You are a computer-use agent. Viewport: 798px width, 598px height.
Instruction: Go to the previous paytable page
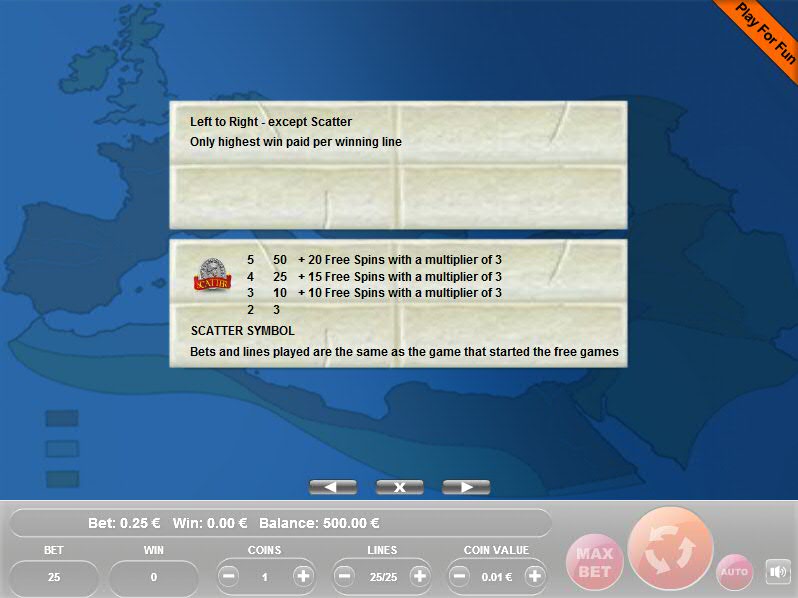[333, 487]
